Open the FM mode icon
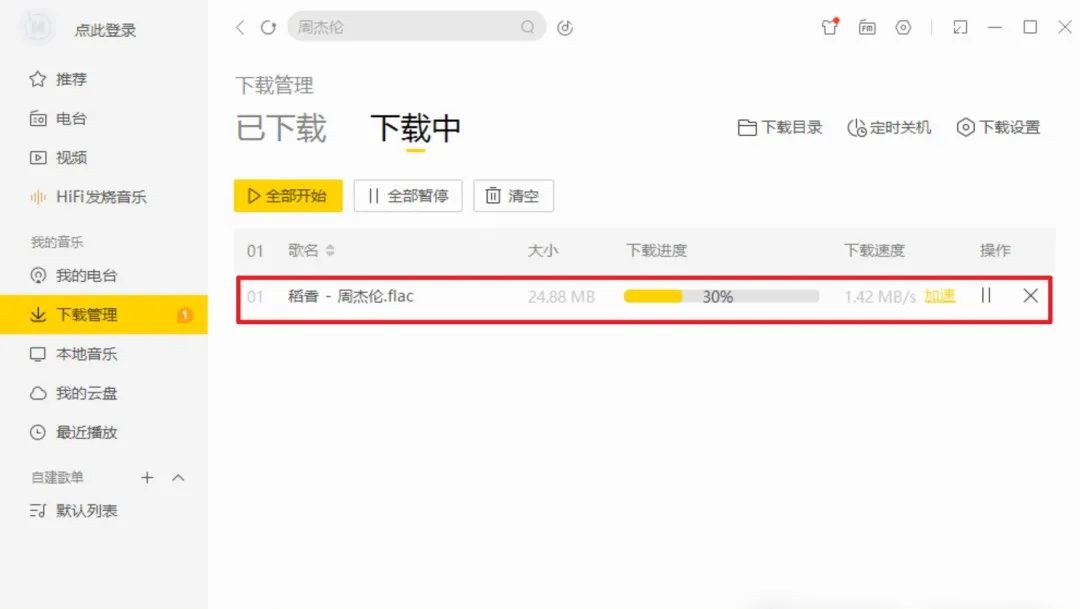The width and height of the screenshot is (1080, 609). (867, 28)
